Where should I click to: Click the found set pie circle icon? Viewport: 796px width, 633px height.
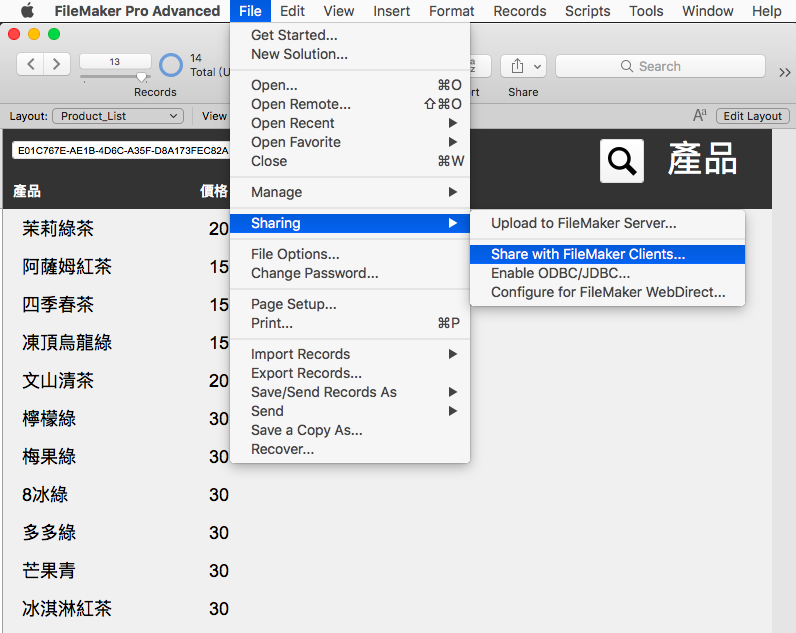point(171,65)
